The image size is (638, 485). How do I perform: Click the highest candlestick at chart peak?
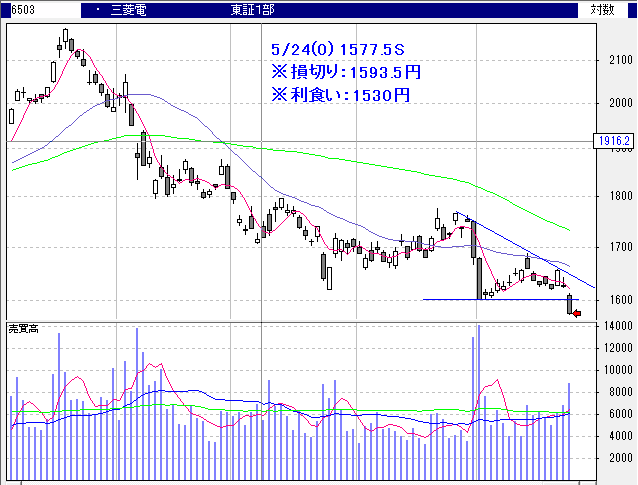65,38
